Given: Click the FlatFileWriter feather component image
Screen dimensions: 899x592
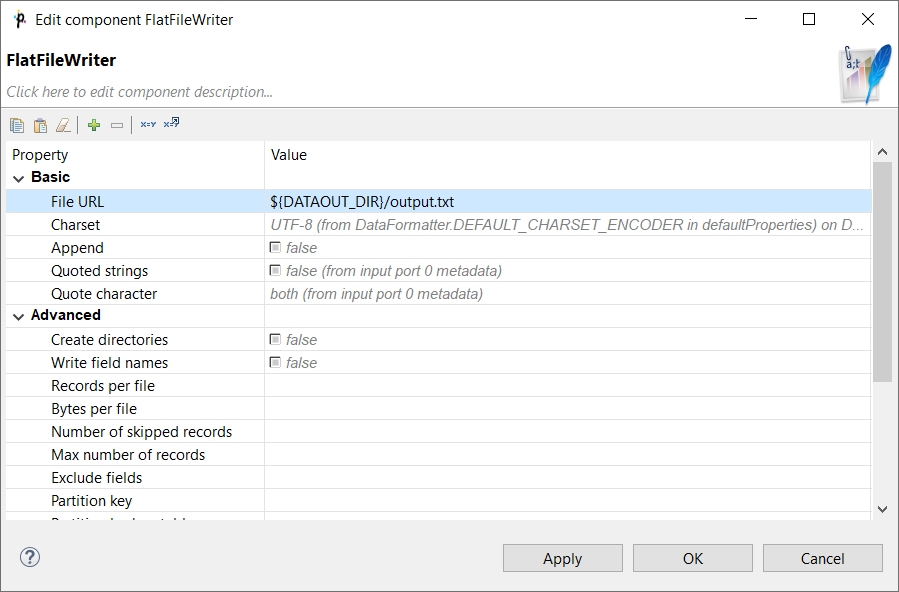Looking at the screenshot, I should point(866,75).
